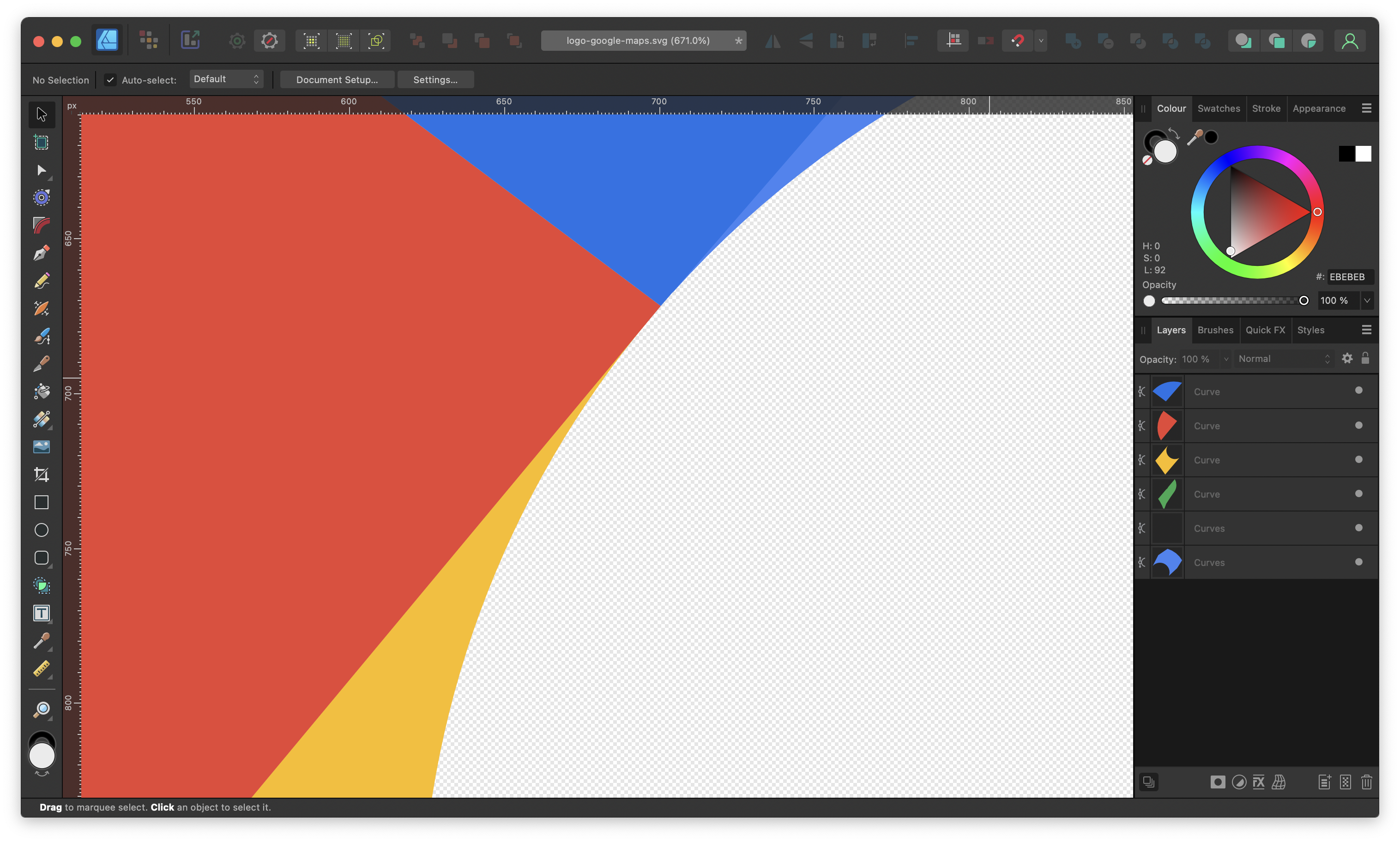Open Layer FX in the Layers panel
The height and width of the screenshot is (842, 1400).
(1258, 782)
